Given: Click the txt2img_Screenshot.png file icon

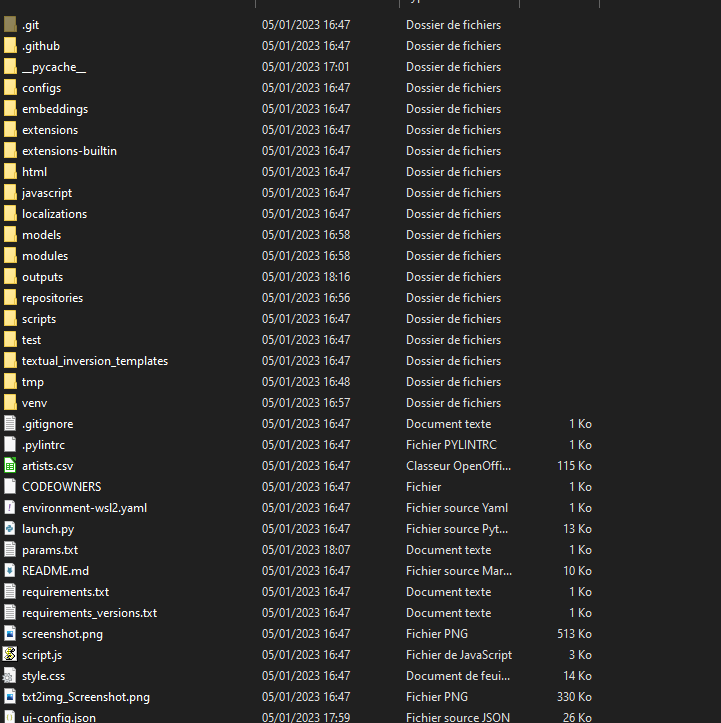Looking at the screenshot, I should pyautogui.click(x=10, y=697).
